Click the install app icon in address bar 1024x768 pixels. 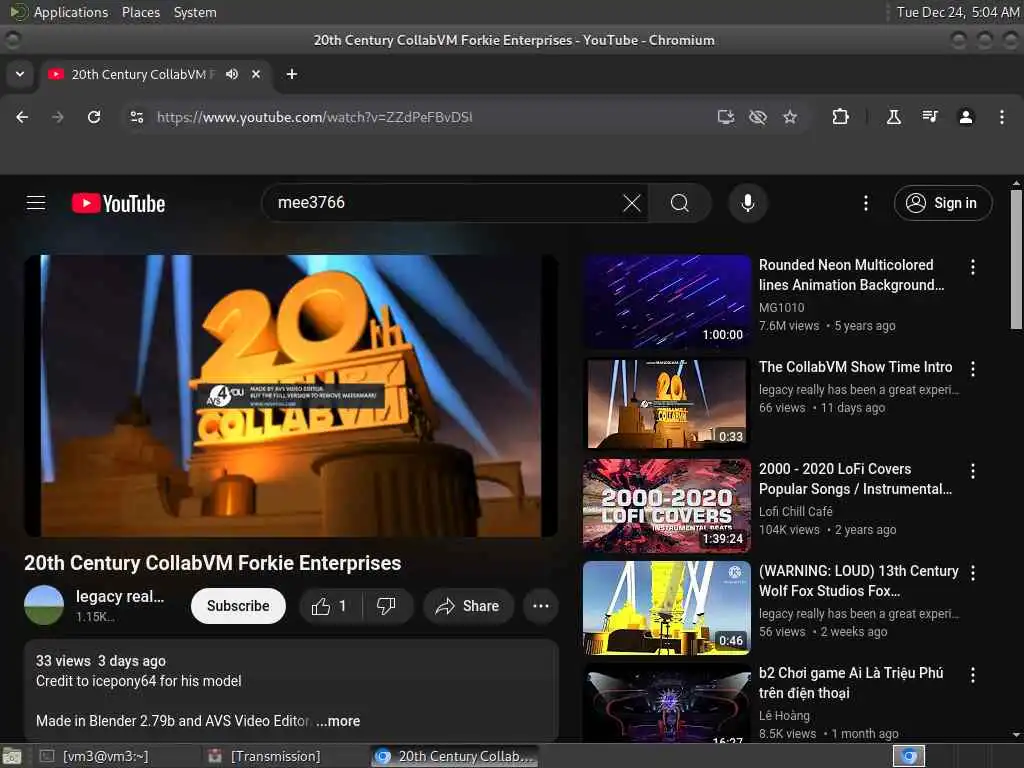726,117
